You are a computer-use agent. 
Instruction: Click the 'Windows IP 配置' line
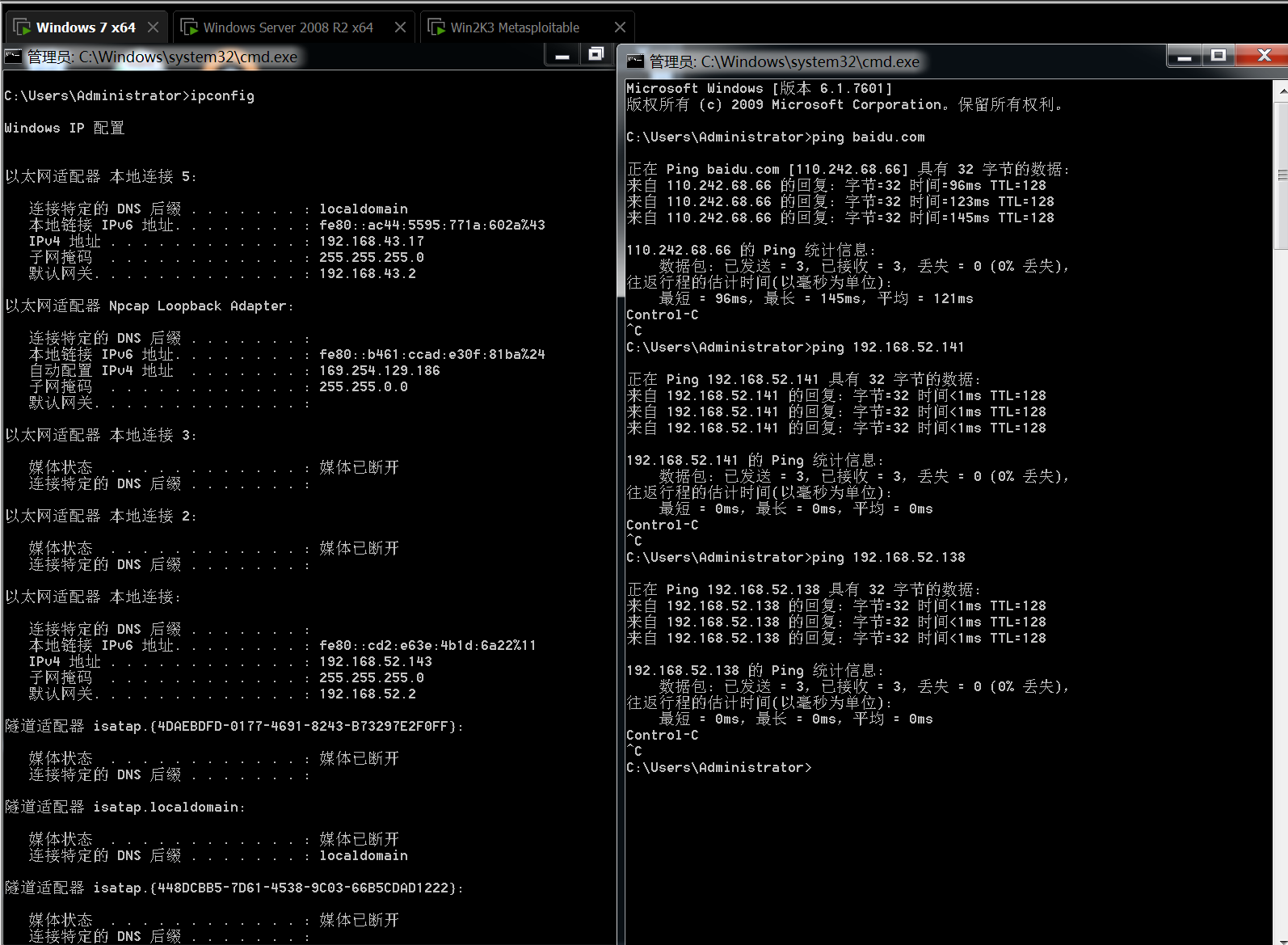pyautogui.click(x=65, y=129)
